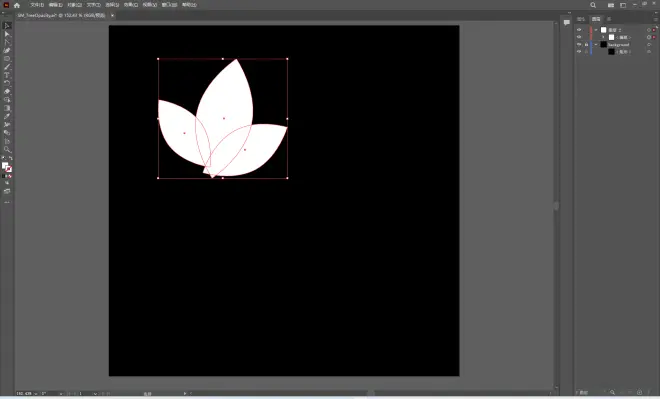Open the search magnifier in top bar

pyautogui.click(x=593, y=5)
